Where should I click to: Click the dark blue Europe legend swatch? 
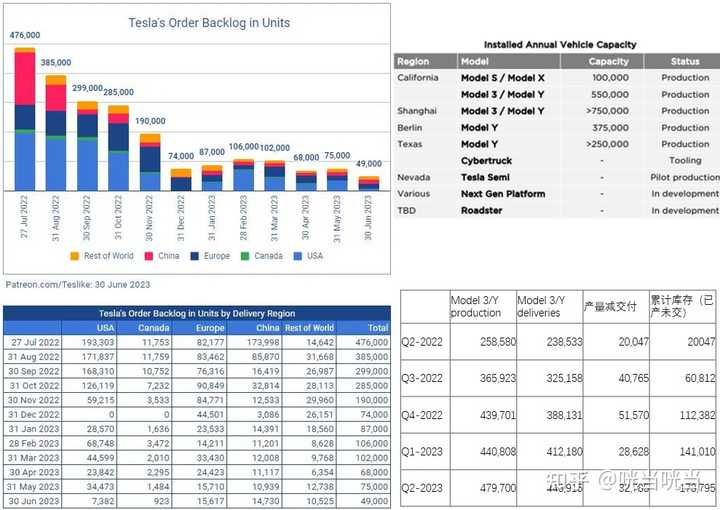[195, 256]
